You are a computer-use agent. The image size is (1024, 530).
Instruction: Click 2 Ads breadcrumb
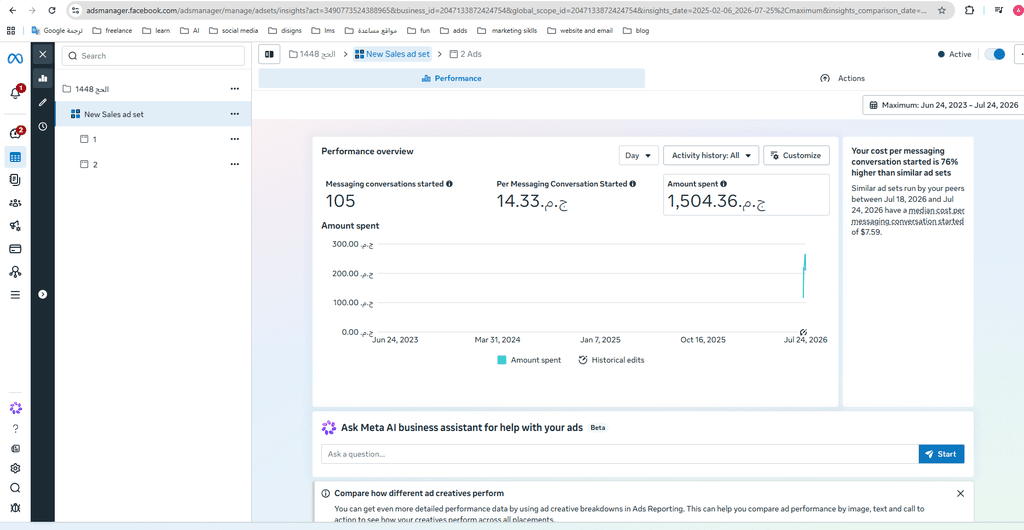click(466, 54)
